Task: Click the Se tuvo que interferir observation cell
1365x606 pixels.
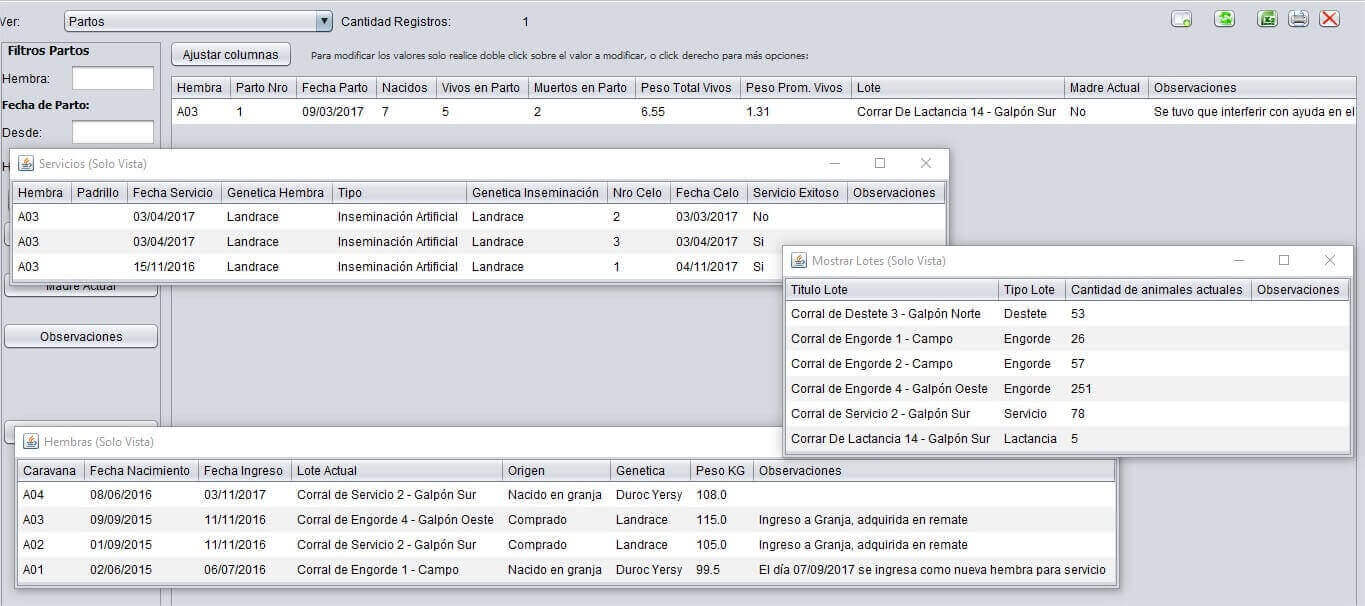Action: (1255, 112)
